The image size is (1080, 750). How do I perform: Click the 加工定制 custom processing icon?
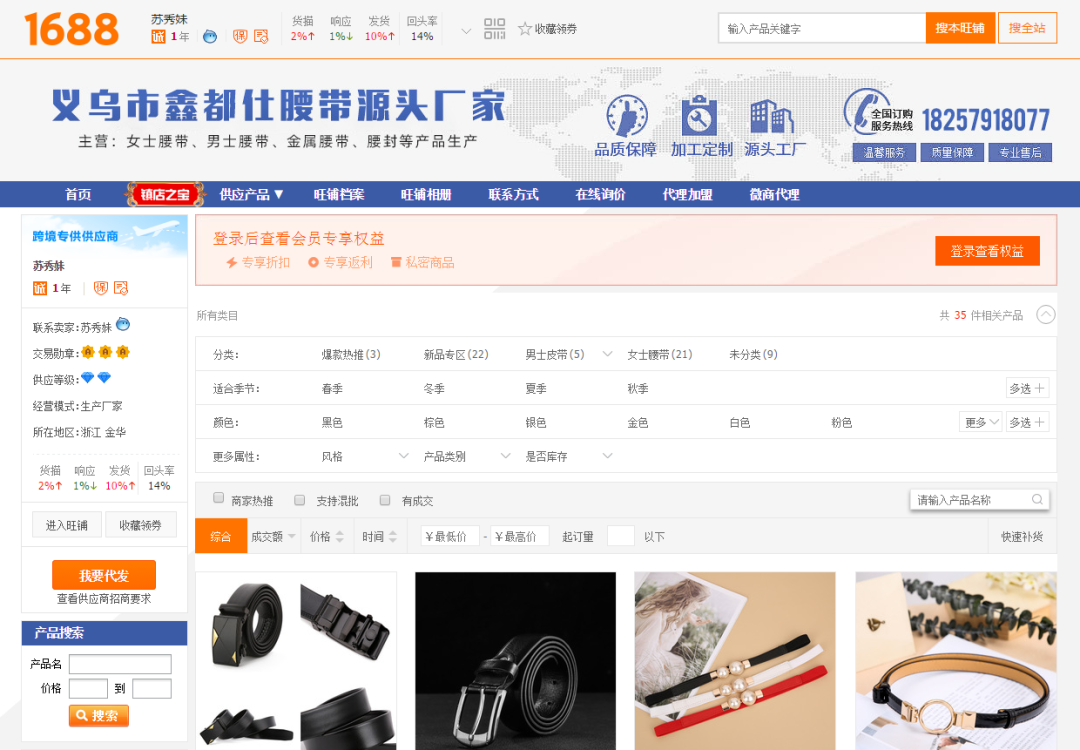pos(699,116)
